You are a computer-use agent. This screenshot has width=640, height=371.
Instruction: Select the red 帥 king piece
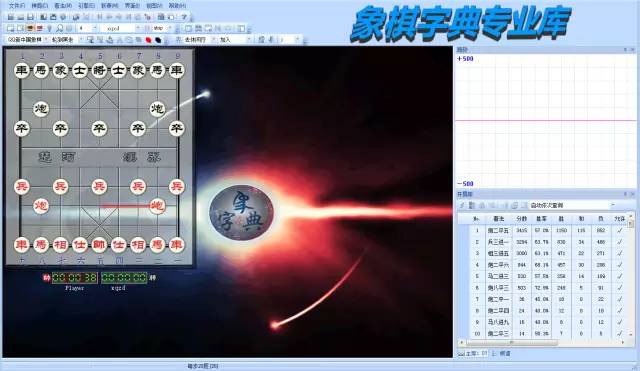point(99,244)
